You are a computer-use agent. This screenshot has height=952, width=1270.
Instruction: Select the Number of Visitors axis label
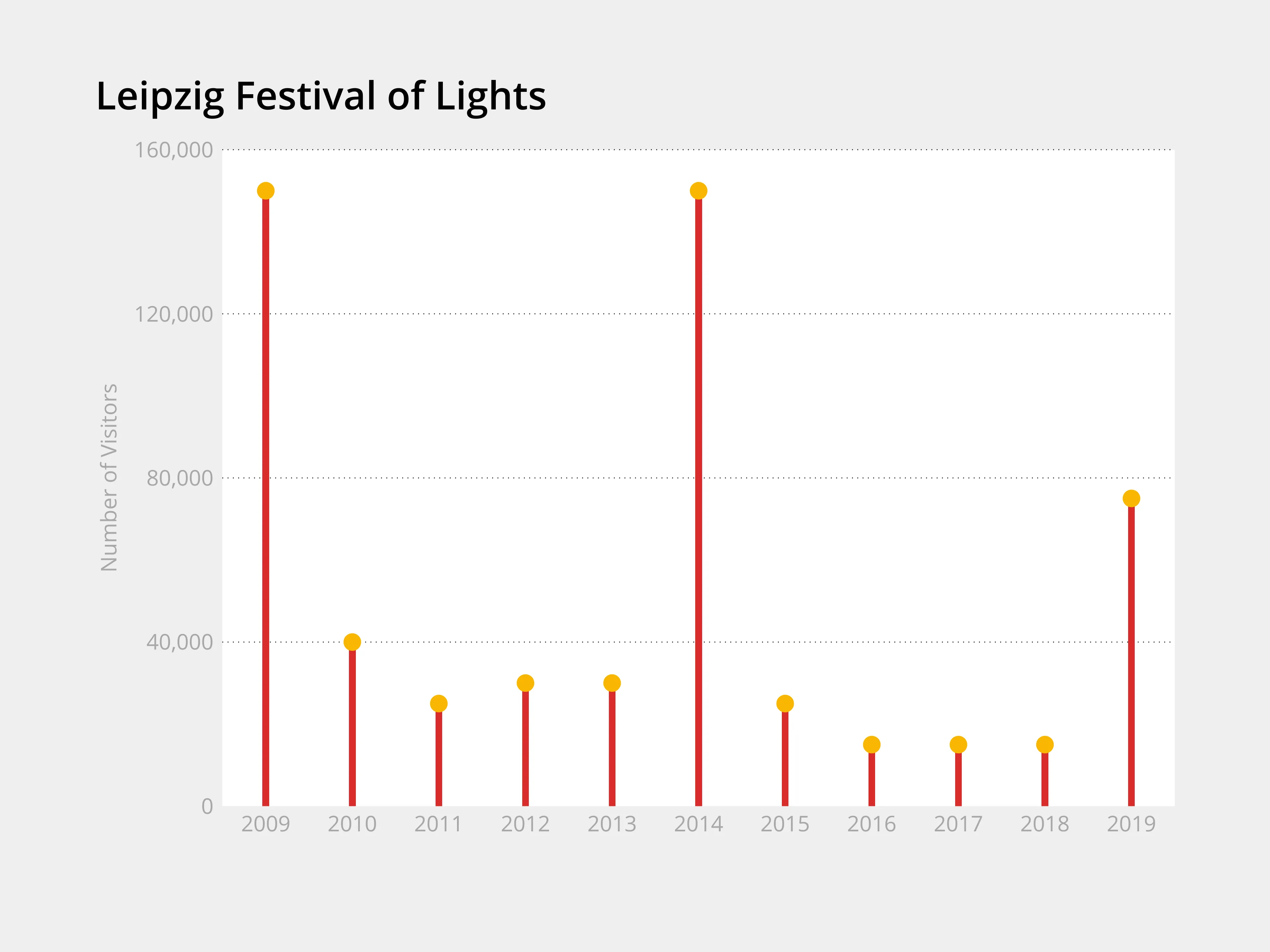click(109, 477)
